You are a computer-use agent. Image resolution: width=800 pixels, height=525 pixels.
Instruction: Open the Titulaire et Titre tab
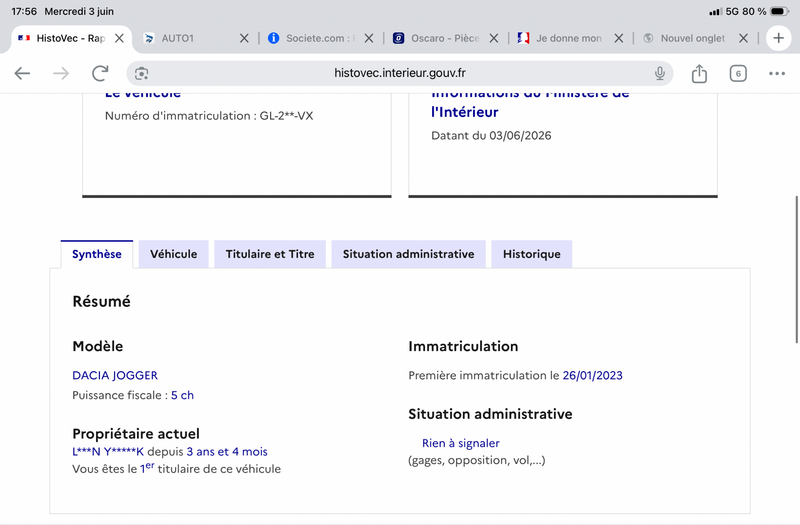[270, 254]
